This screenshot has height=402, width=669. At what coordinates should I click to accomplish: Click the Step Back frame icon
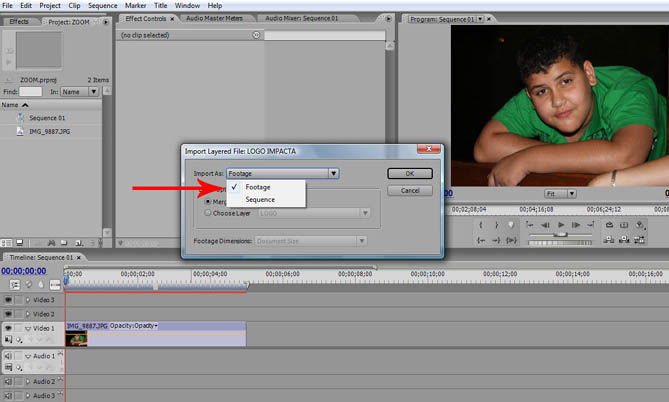[x=545, y=225]
